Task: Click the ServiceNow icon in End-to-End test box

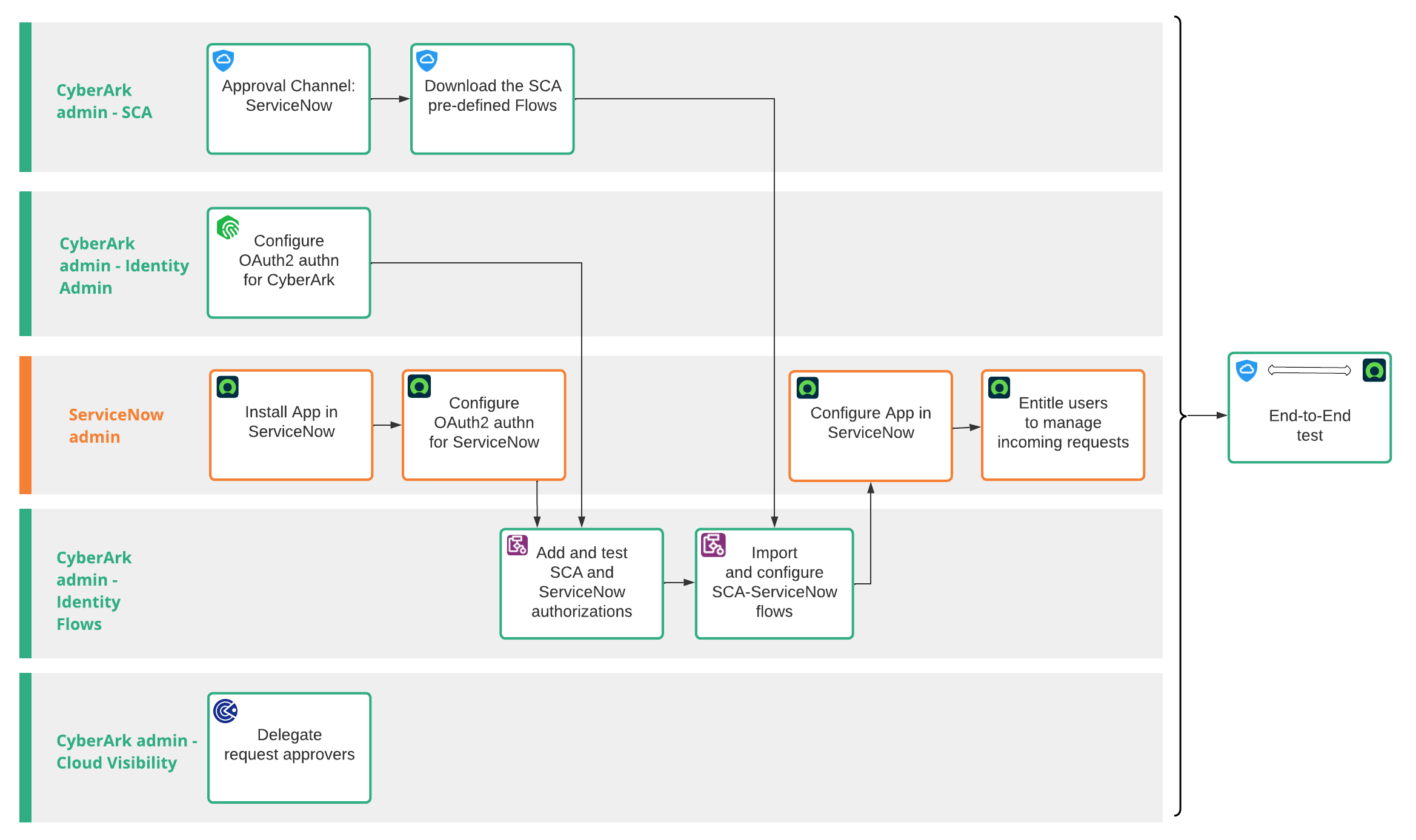Action: [1374, 370]
